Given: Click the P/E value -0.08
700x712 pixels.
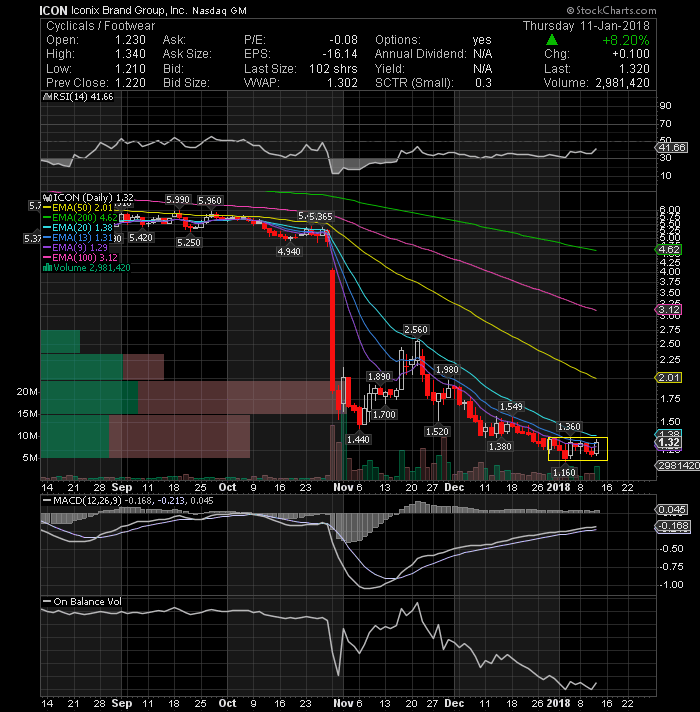Looking at the screenshot, I should pos(342,40).
